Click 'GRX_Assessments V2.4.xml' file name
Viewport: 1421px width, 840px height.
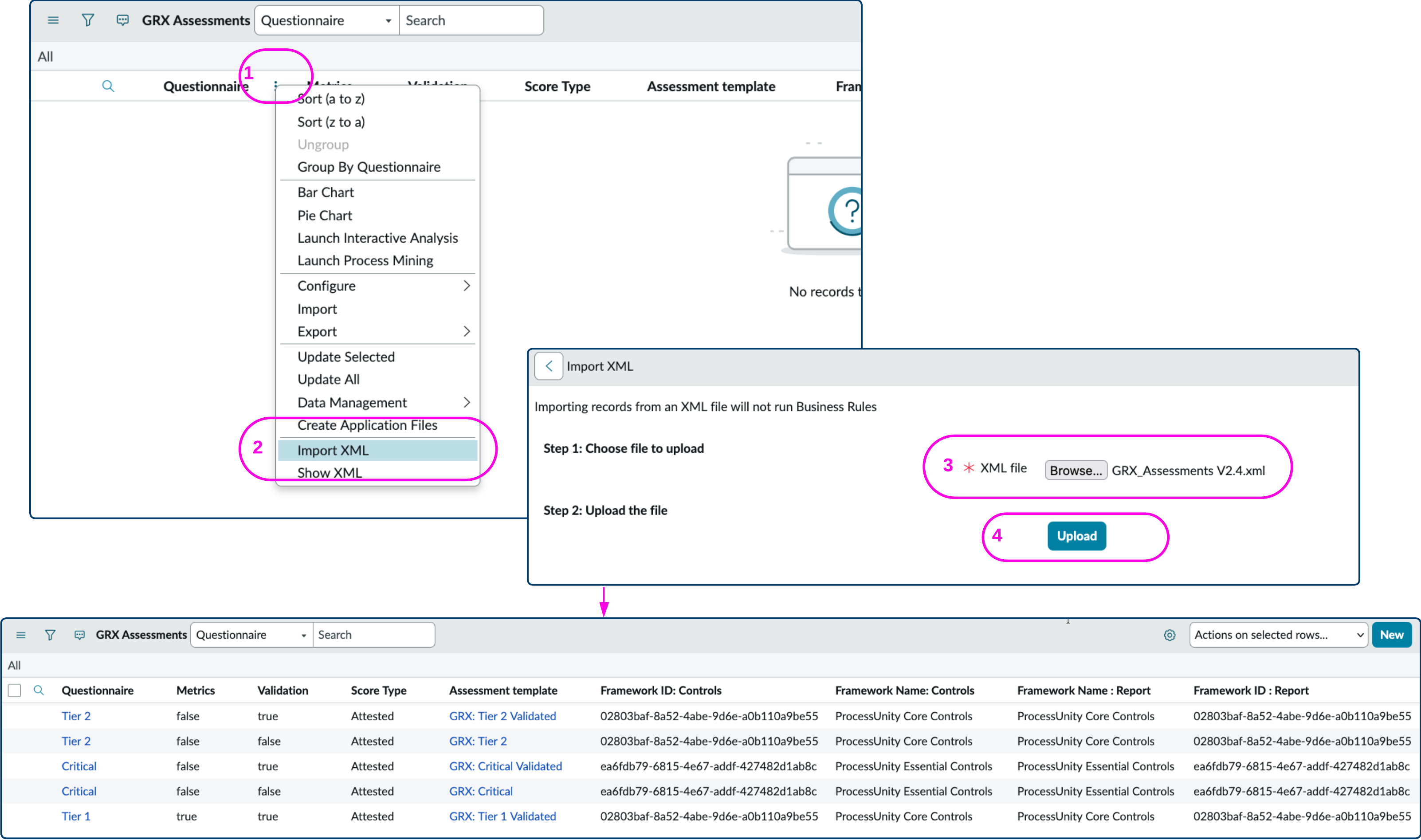pyautogui.click(x=1188, y=471)
